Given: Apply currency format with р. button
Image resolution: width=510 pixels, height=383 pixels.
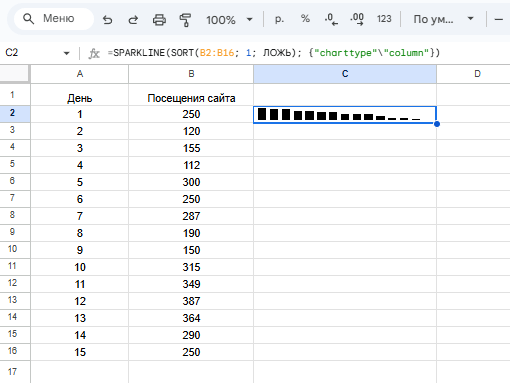Looking at the screenshot, I should (279, 19).
